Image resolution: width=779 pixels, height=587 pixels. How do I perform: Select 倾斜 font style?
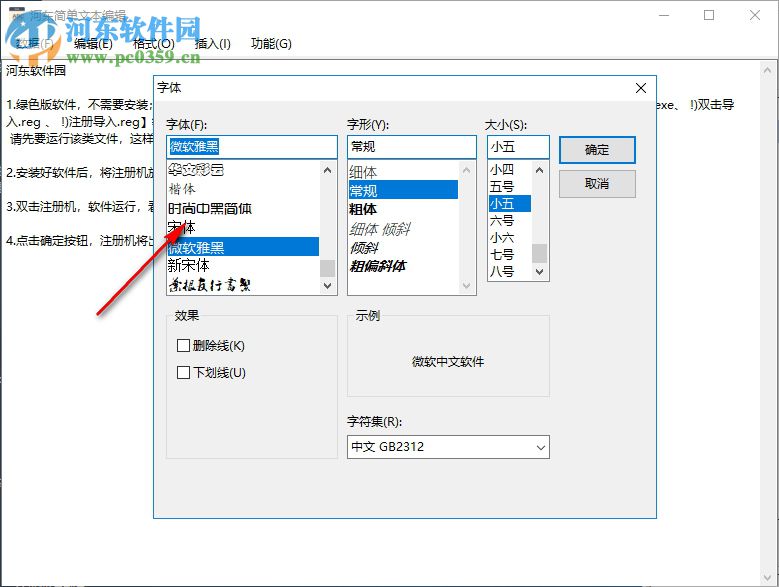[403, 247]
